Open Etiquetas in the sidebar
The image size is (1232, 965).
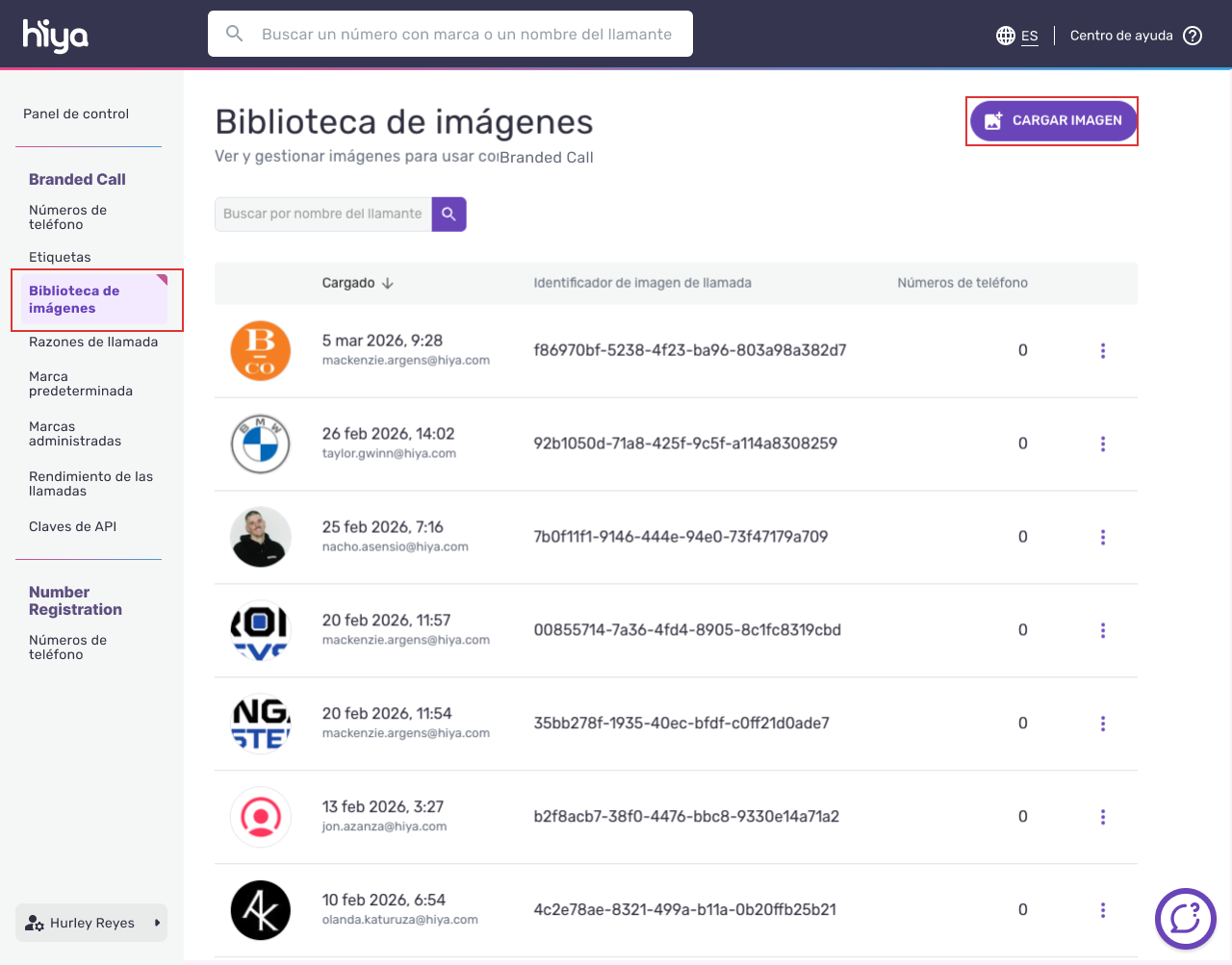(60, 257)
